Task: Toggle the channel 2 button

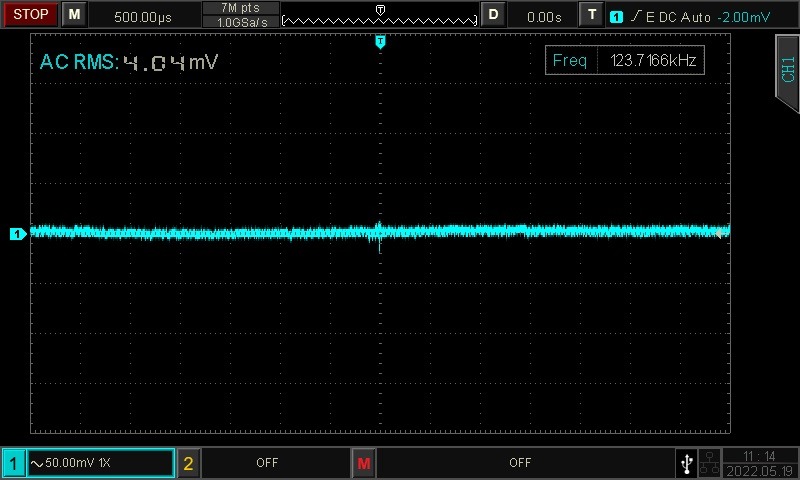Action: (x=188, y=463)
